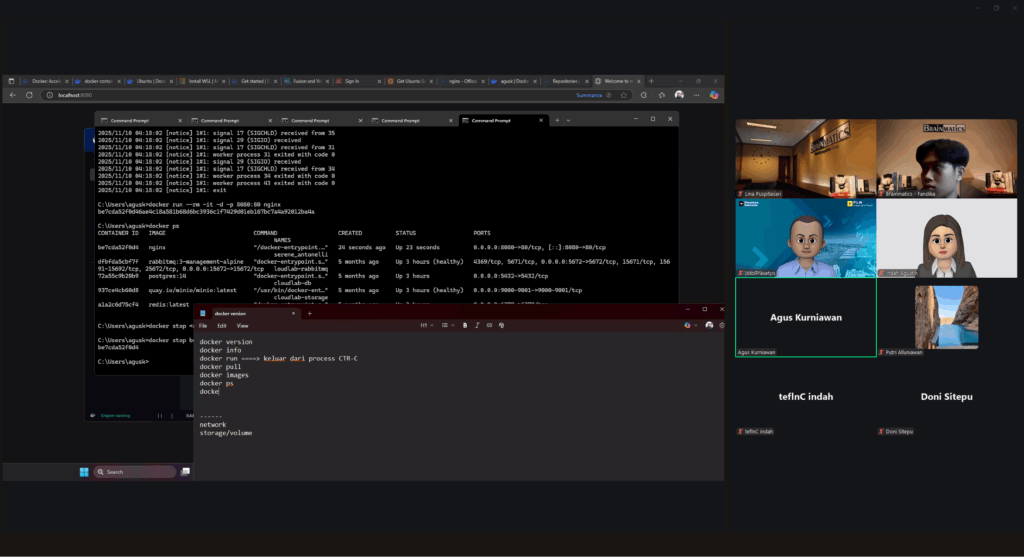Screen dimensions: 1024x557
Task: Click bold formatting icon in Notepad
Action: click(465, 325)
